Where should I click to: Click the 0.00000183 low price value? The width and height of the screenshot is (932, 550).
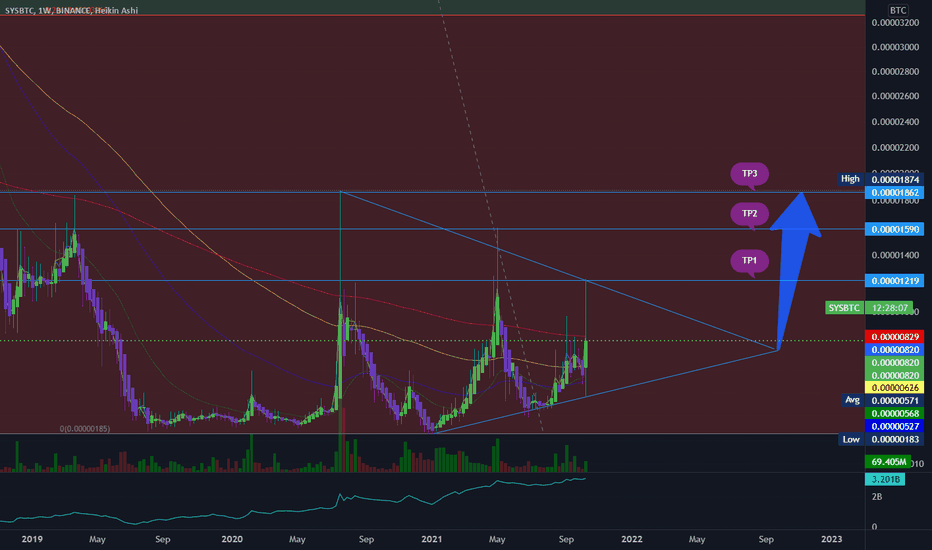point(895,439)
